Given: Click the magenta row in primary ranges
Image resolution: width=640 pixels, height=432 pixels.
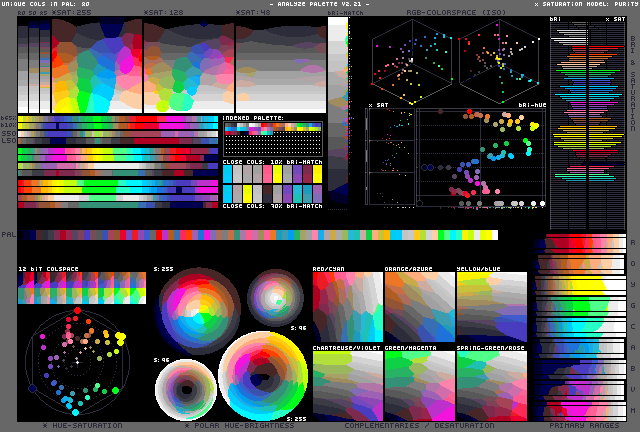Looking at the screenshot, I should (x=578, y=410).
